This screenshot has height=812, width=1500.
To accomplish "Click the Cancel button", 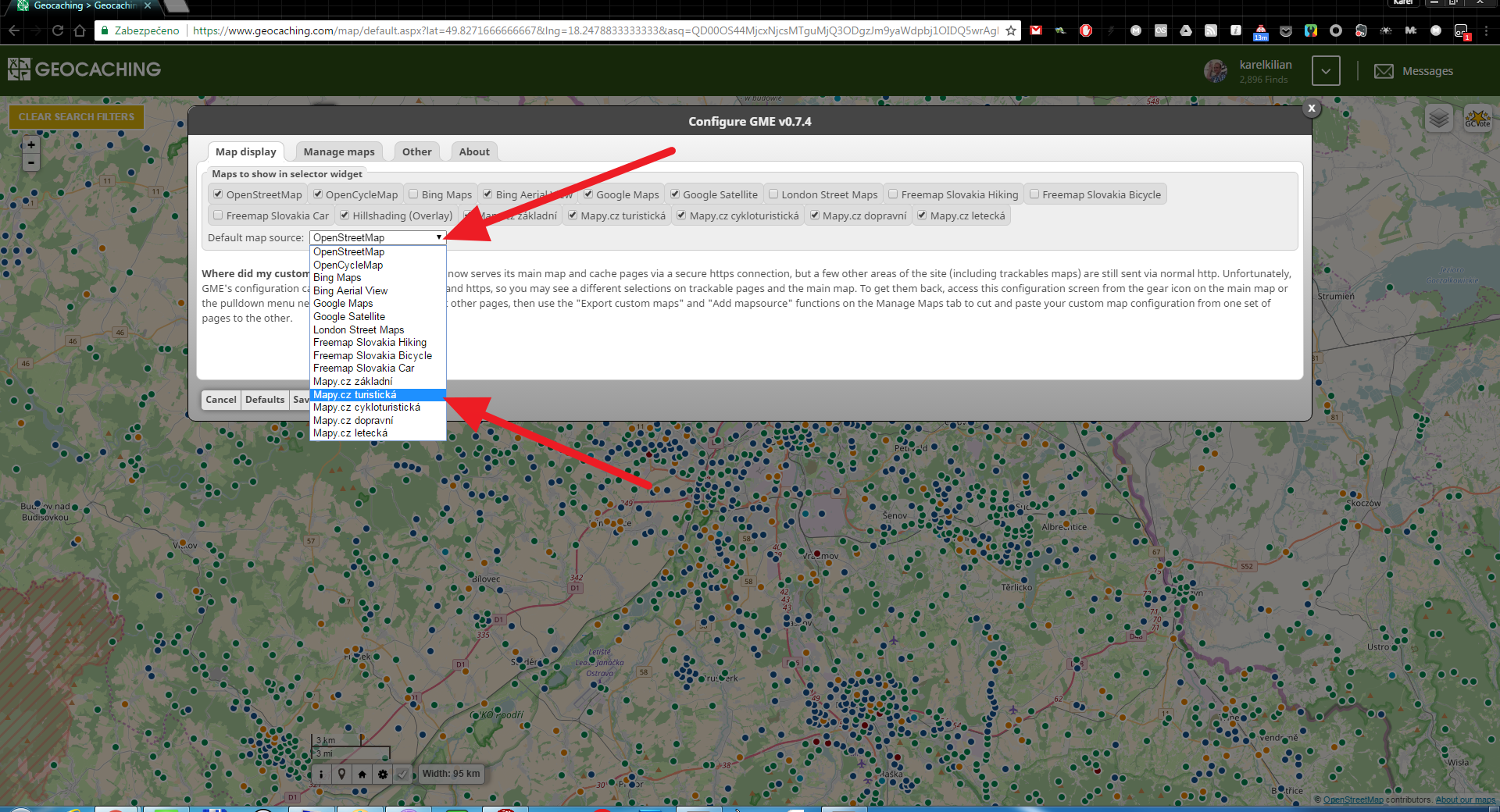I will (x=221, y=400).
